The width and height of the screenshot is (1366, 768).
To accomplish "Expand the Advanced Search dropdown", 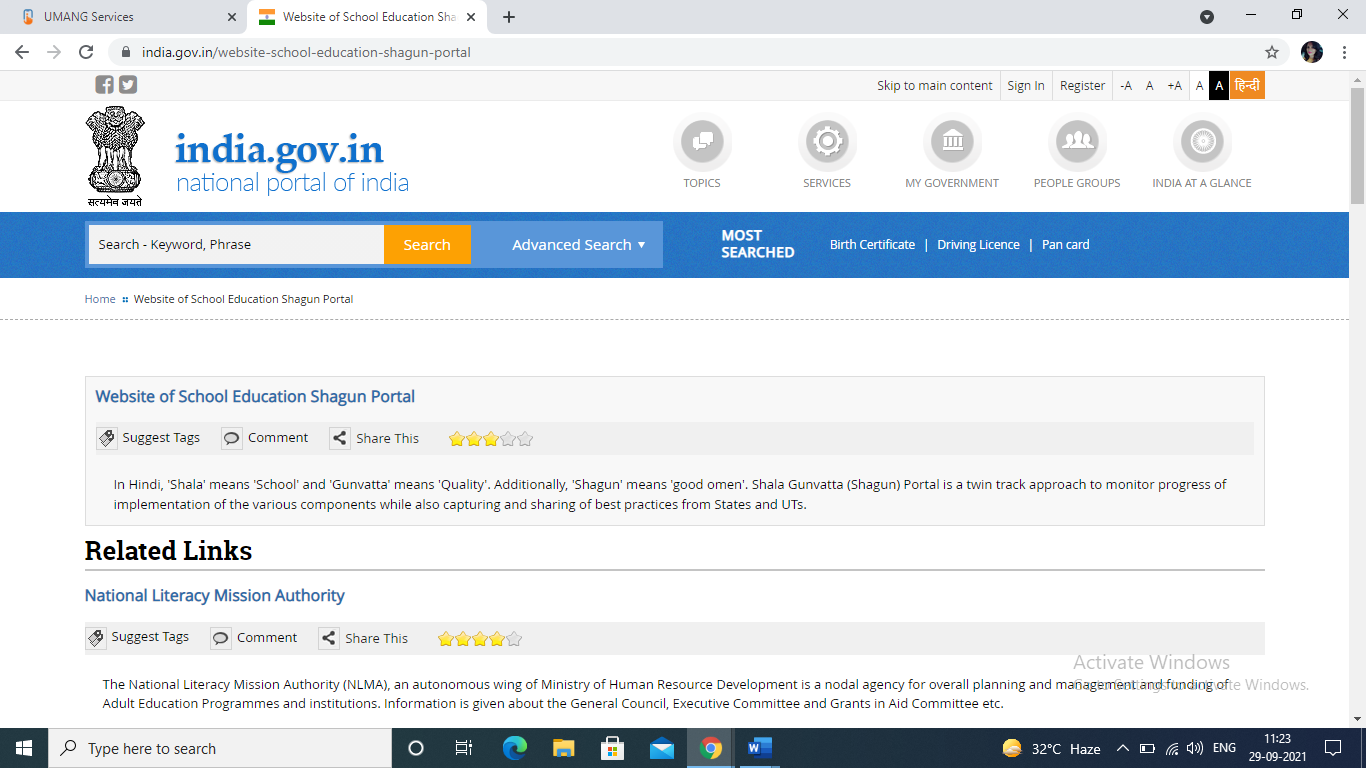I will coord(575,244).
